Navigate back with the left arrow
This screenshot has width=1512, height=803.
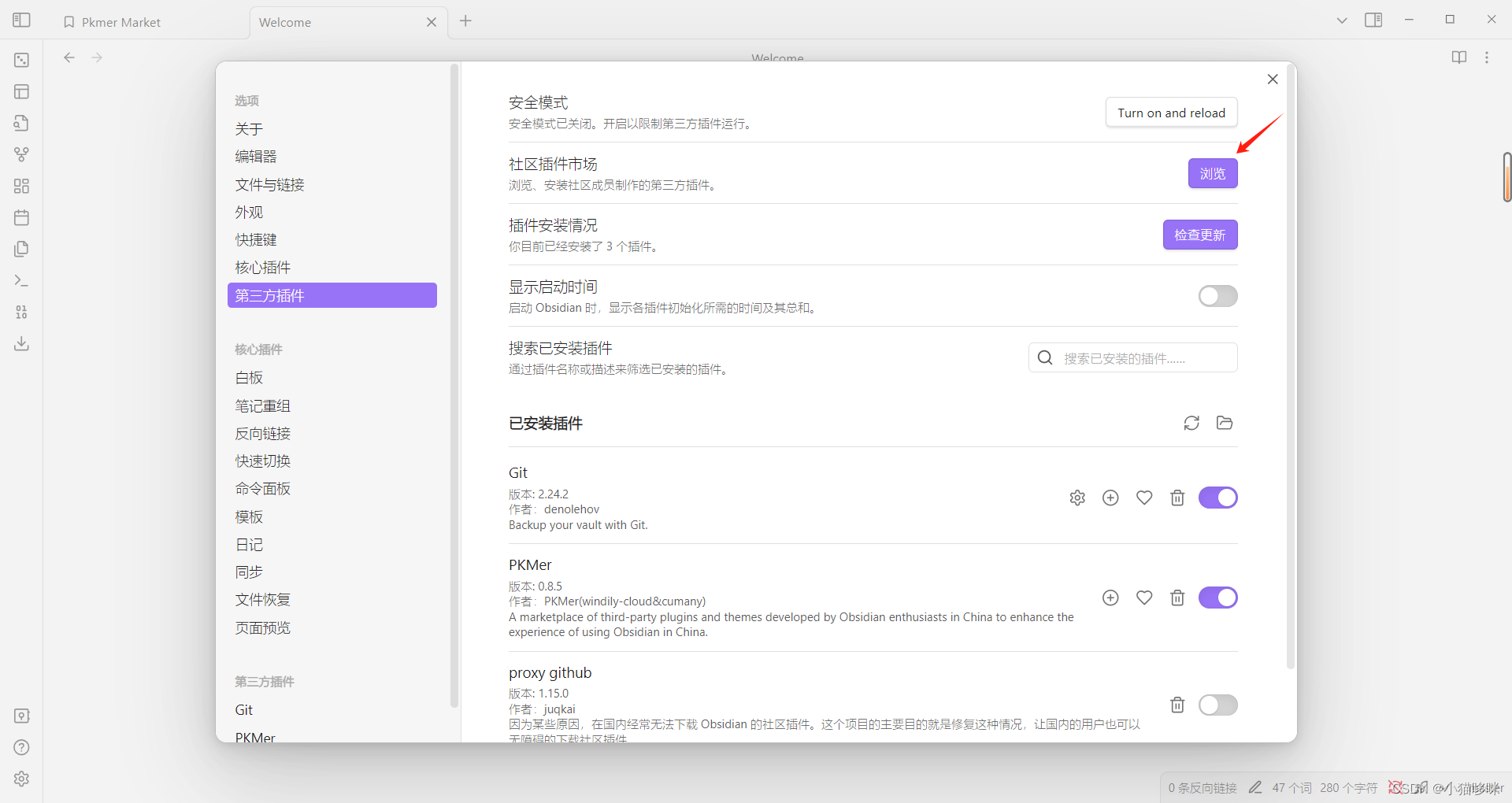pyautogui.click(x=69, y=57)
